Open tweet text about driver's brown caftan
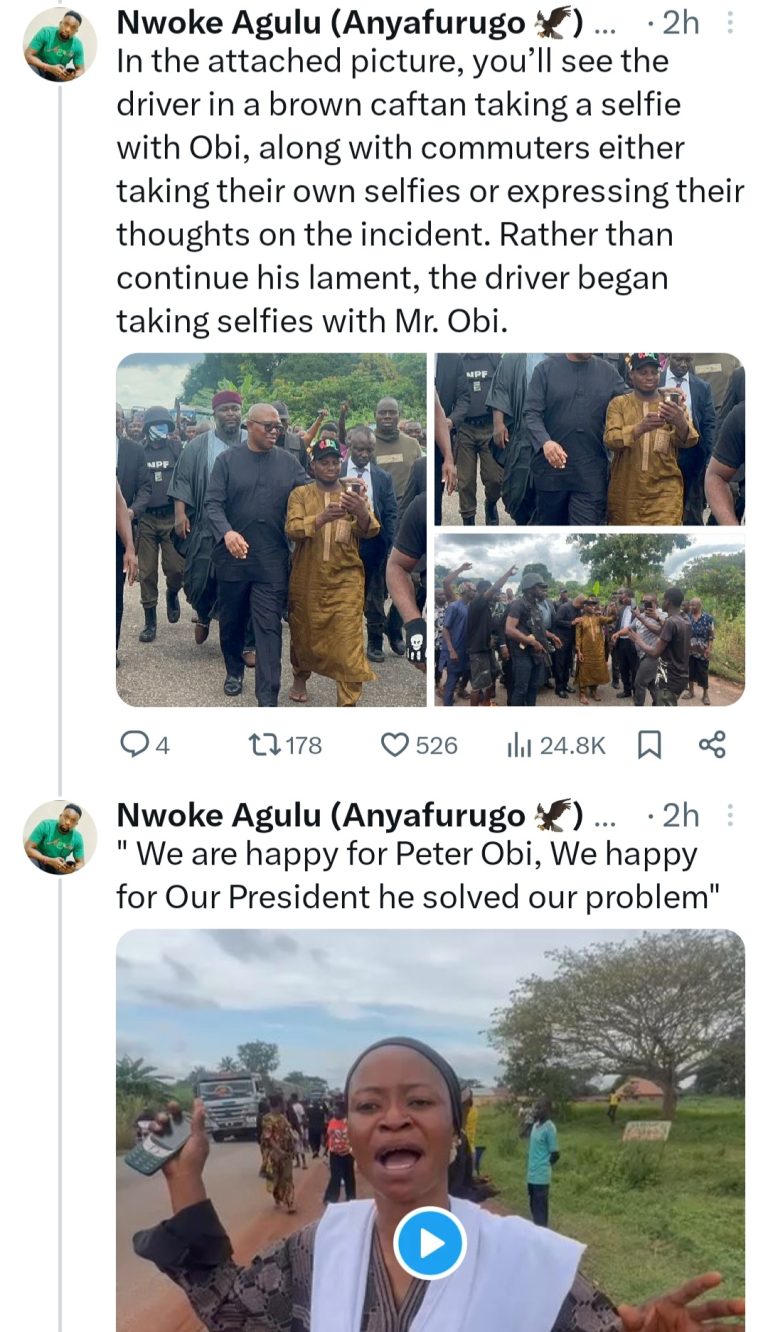This screenshot has height=1332, width=768. pos(420,190)
